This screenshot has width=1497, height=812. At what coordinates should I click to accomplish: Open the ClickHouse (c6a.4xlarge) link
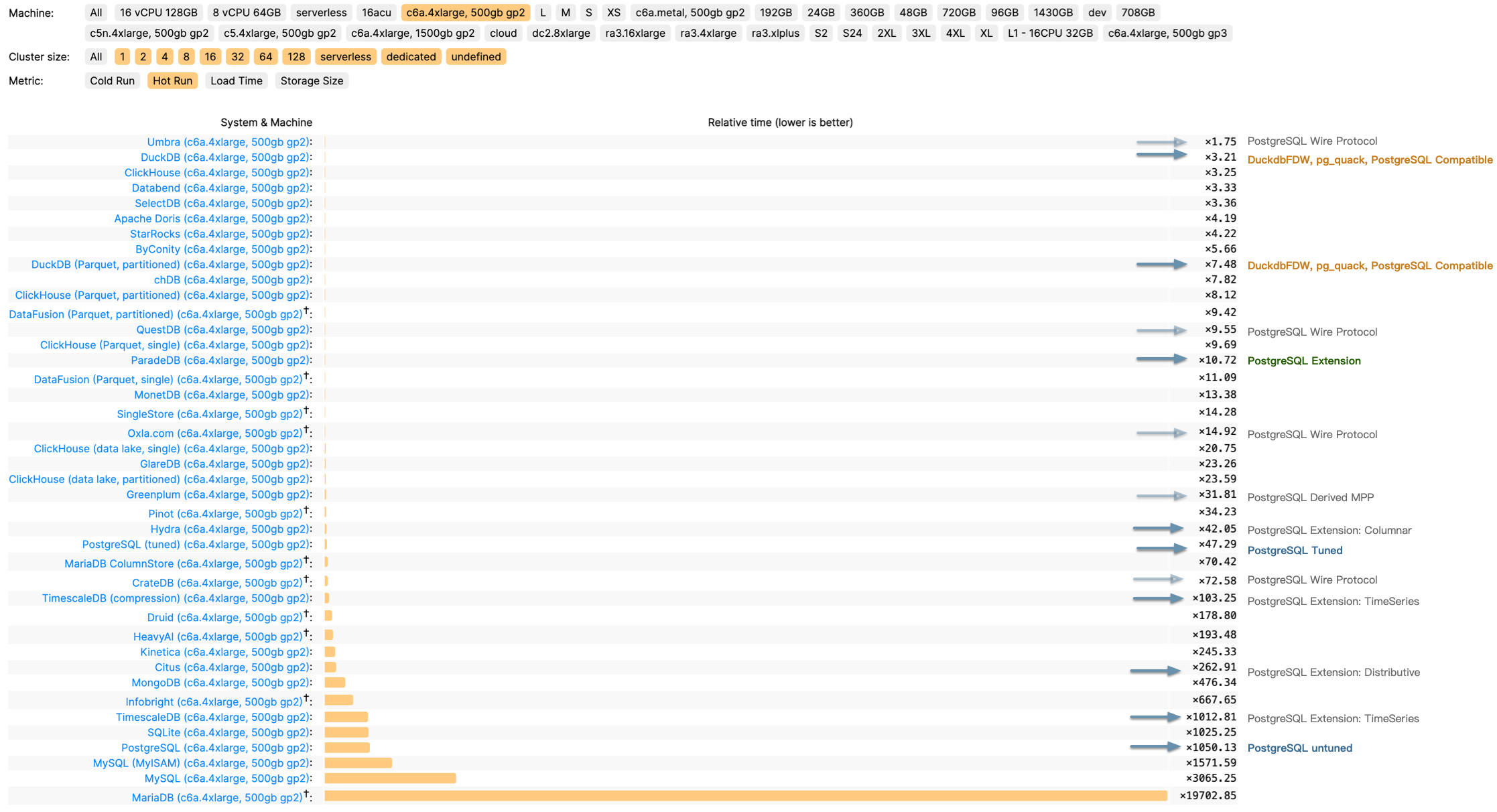coord(216,172)
